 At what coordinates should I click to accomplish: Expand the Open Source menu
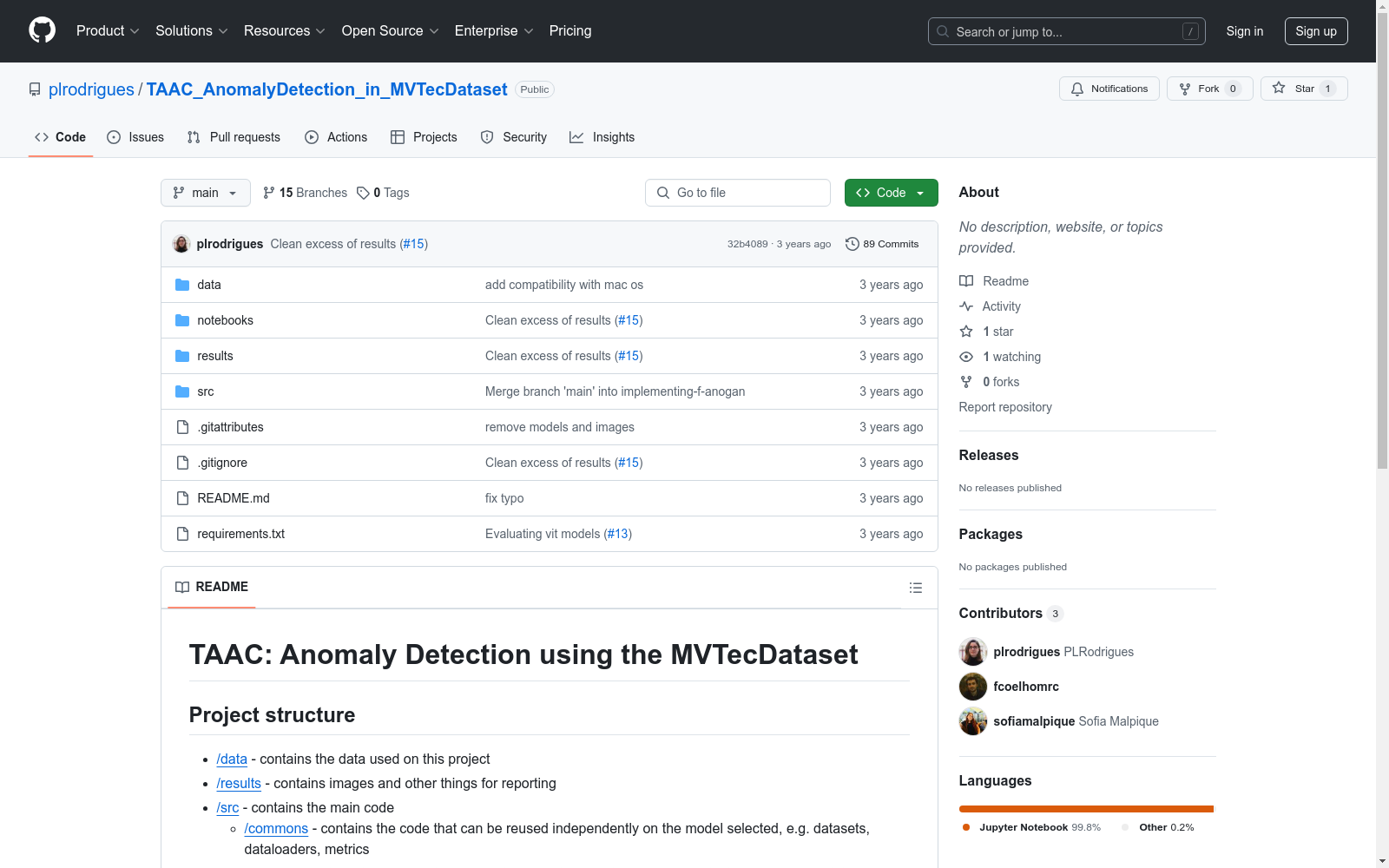point(391,30)
